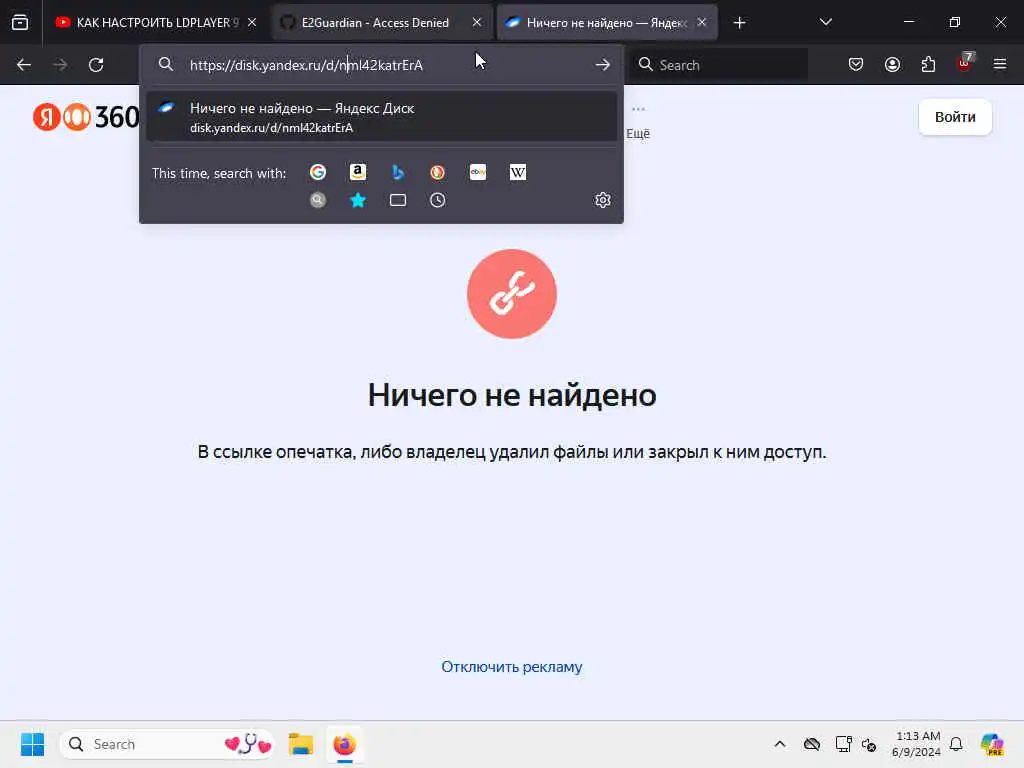Search this time with Amazon

pos(358,172)
